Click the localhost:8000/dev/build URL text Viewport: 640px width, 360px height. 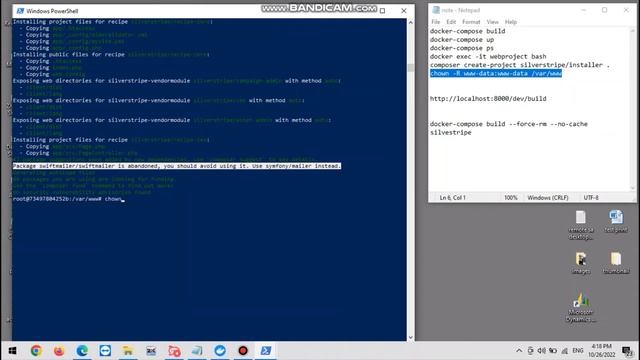[x=488, y=98]
